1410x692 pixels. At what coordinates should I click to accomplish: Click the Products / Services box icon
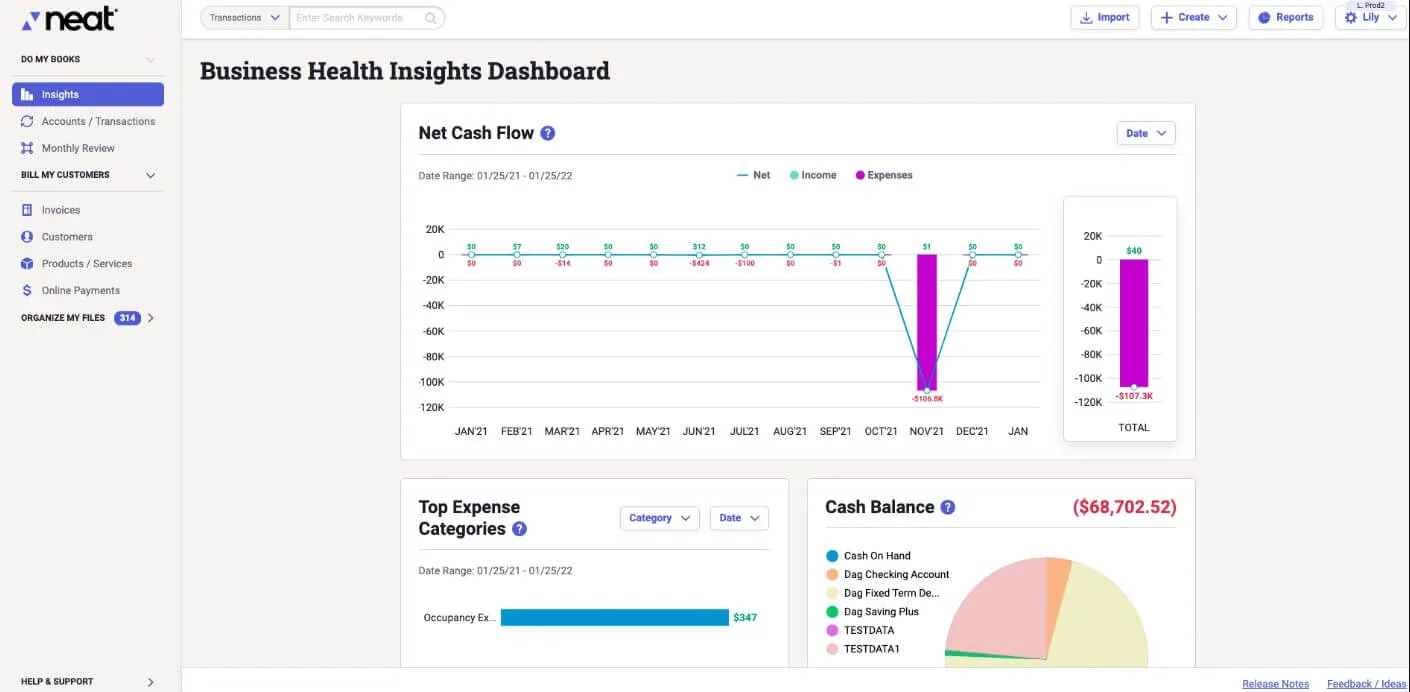(27, 264)
